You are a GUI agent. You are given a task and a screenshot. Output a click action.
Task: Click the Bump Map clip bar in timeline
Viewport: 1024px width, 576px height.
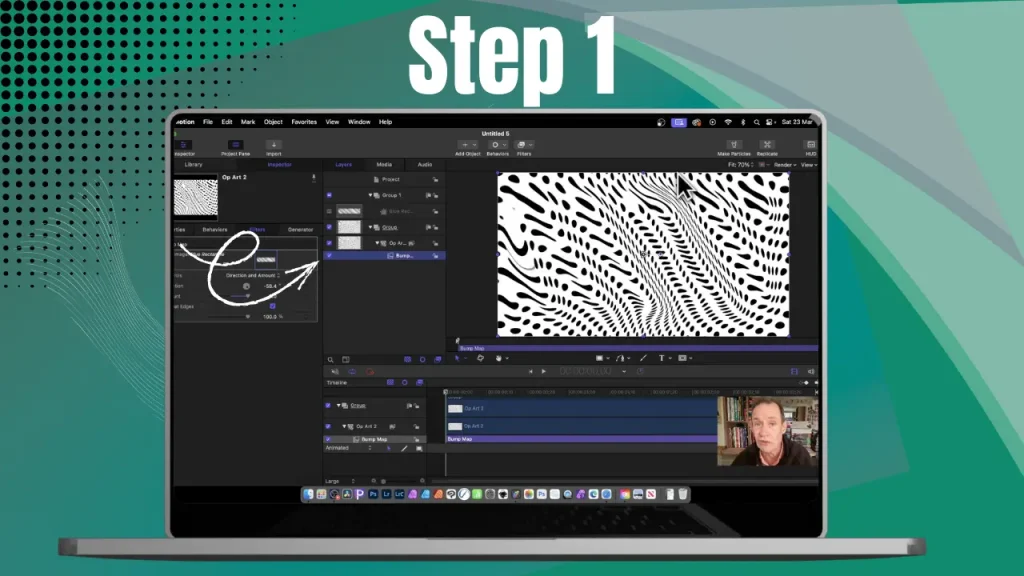point(581,440)
